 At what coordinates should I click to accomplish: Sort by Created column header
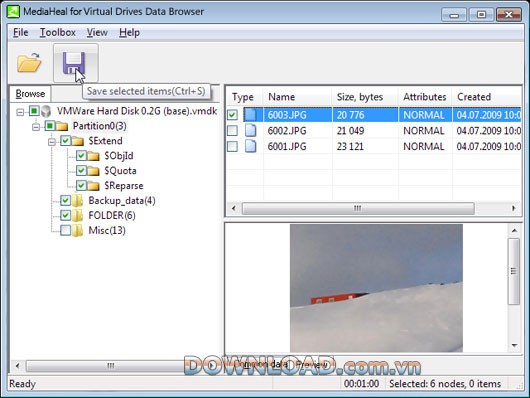pyautogui.click(x=487, y=97)
